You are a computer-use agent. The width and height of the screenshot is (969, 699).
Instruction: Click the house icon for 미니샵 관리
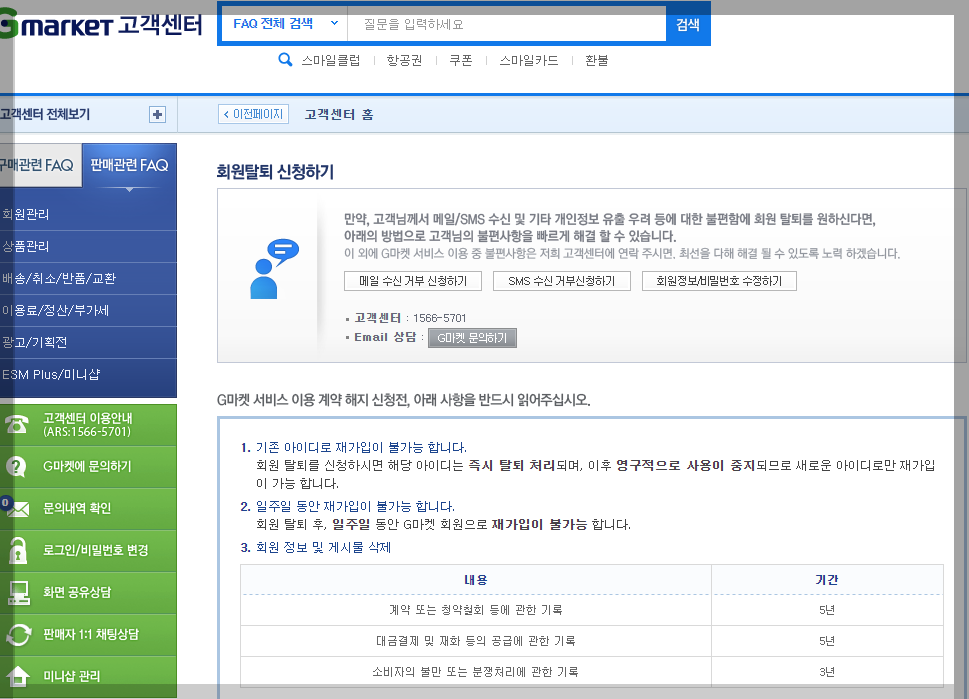coord(18,676)
